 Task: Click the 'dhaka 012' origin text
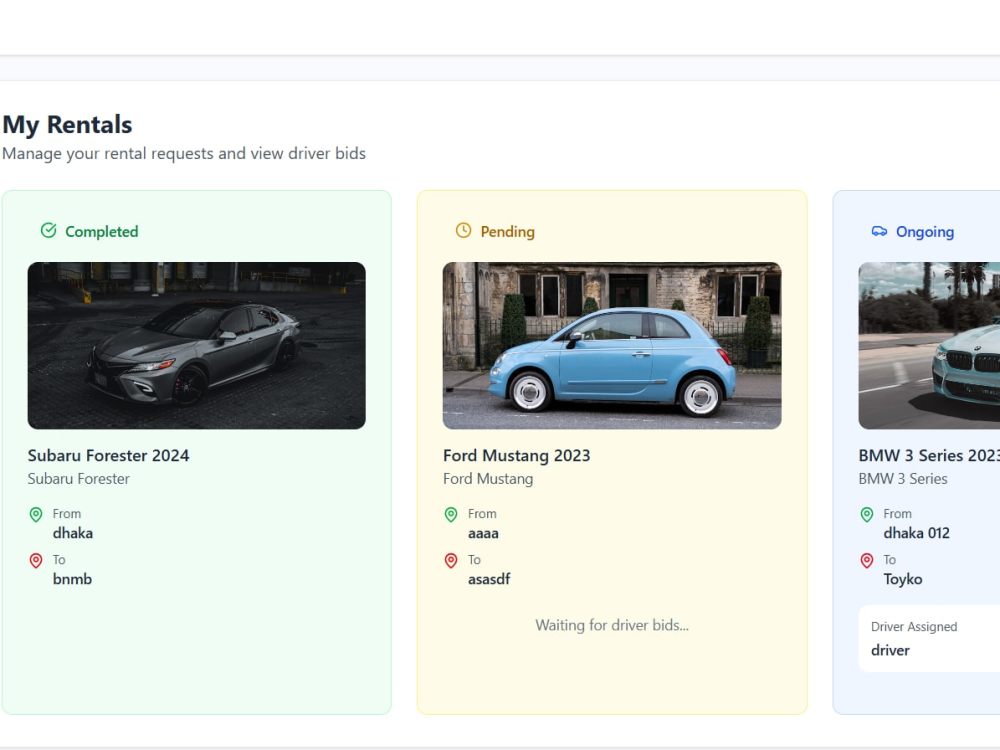coord(916,533)
